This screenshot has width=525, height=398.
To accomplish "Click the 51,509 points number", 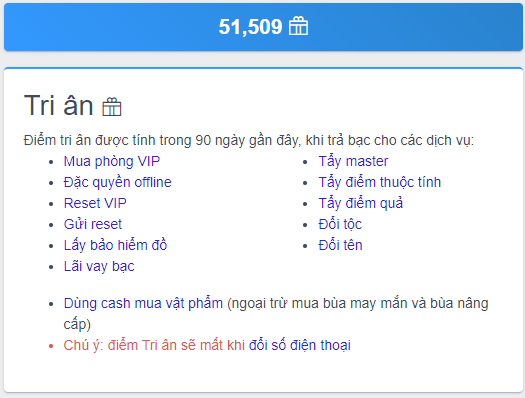I will tap(250, 27).
